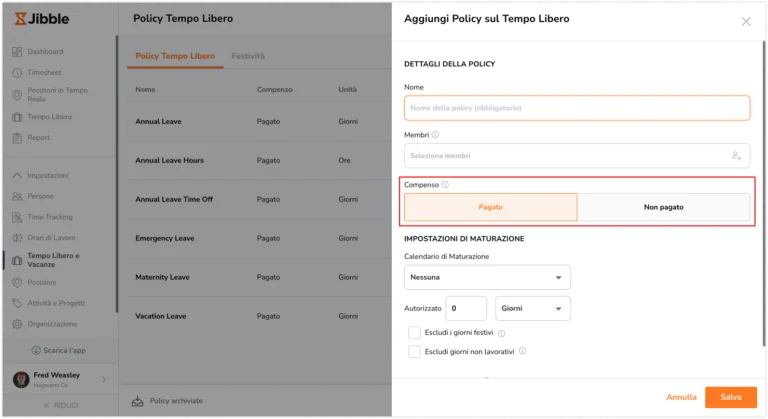Click the Annulla link

tap(681, 397)
